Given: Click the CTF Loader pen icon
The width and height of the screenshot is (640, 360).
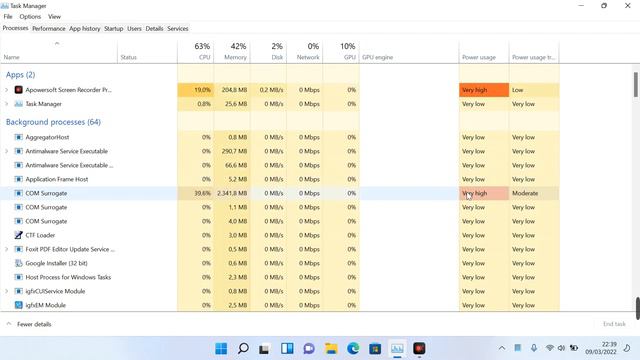Looking at the screenshot, I should [x=18, y=235].
